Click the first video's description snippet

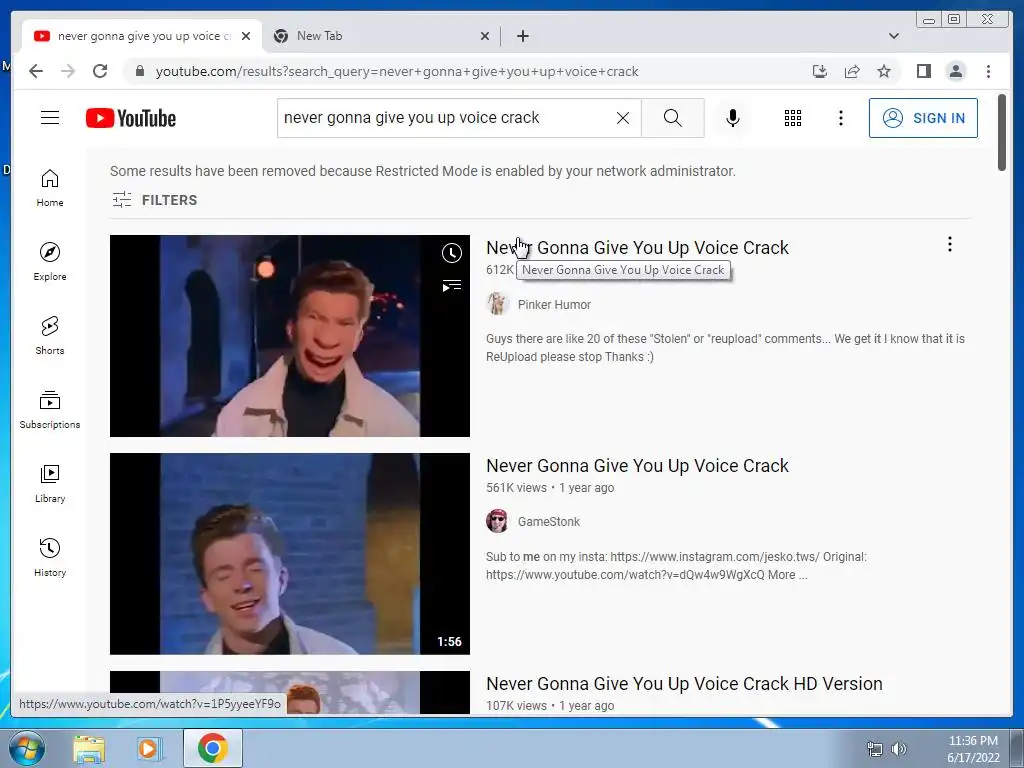(725, 347)
